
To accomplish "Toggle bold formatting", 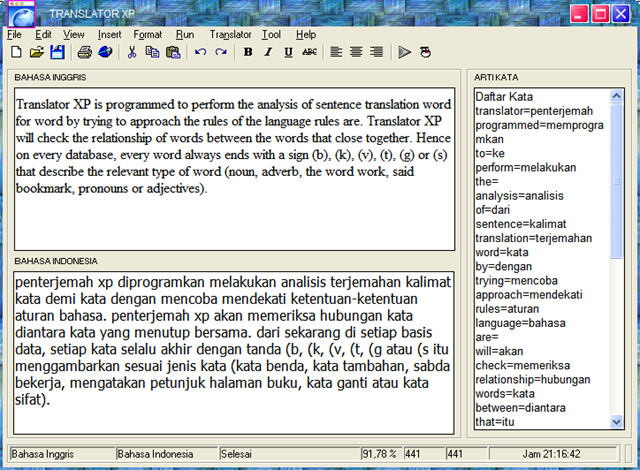I will click(x=248, y=52).
